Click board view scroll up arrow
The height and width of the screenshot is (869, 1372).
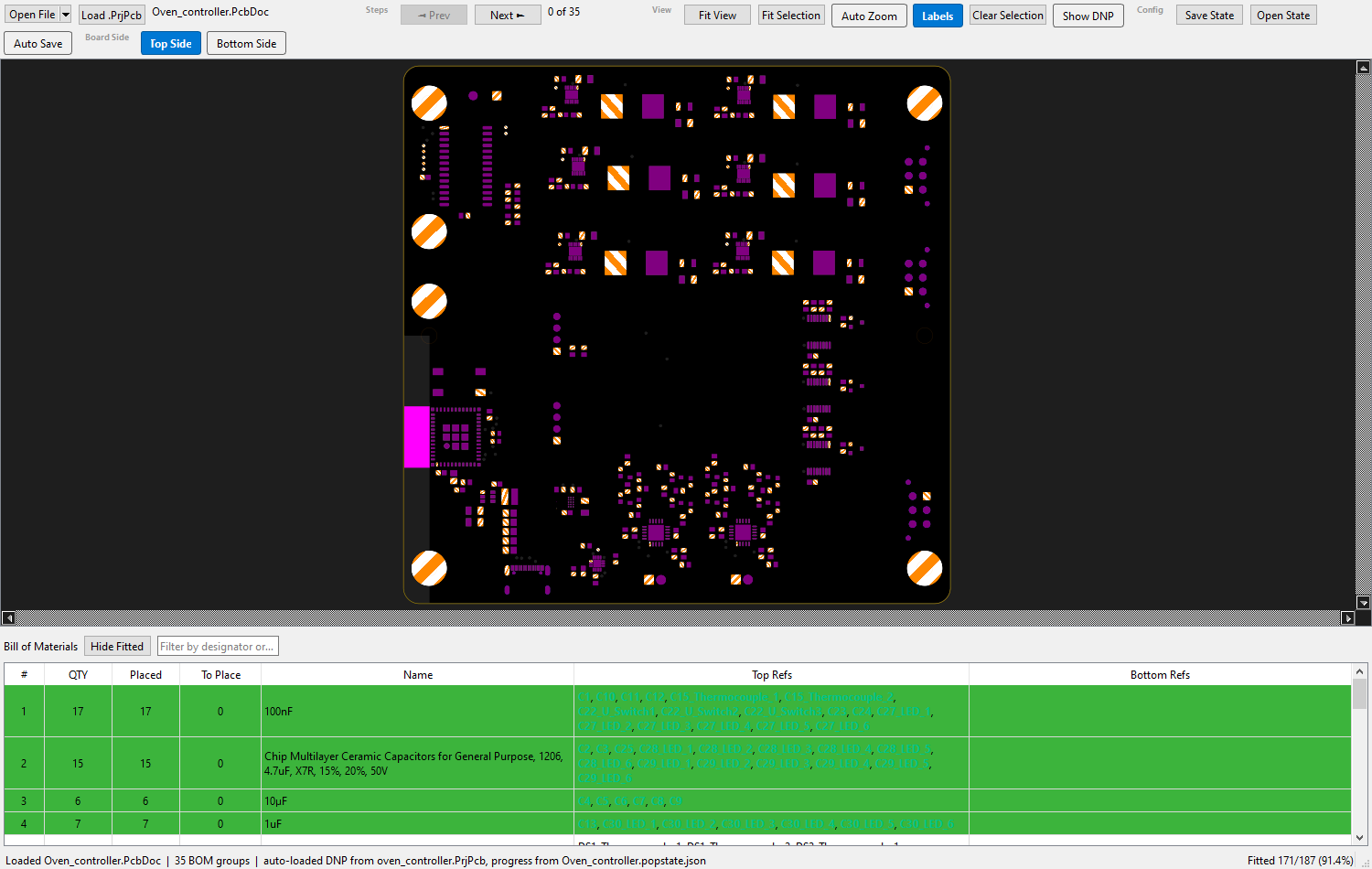click(x=1363, y=67)
